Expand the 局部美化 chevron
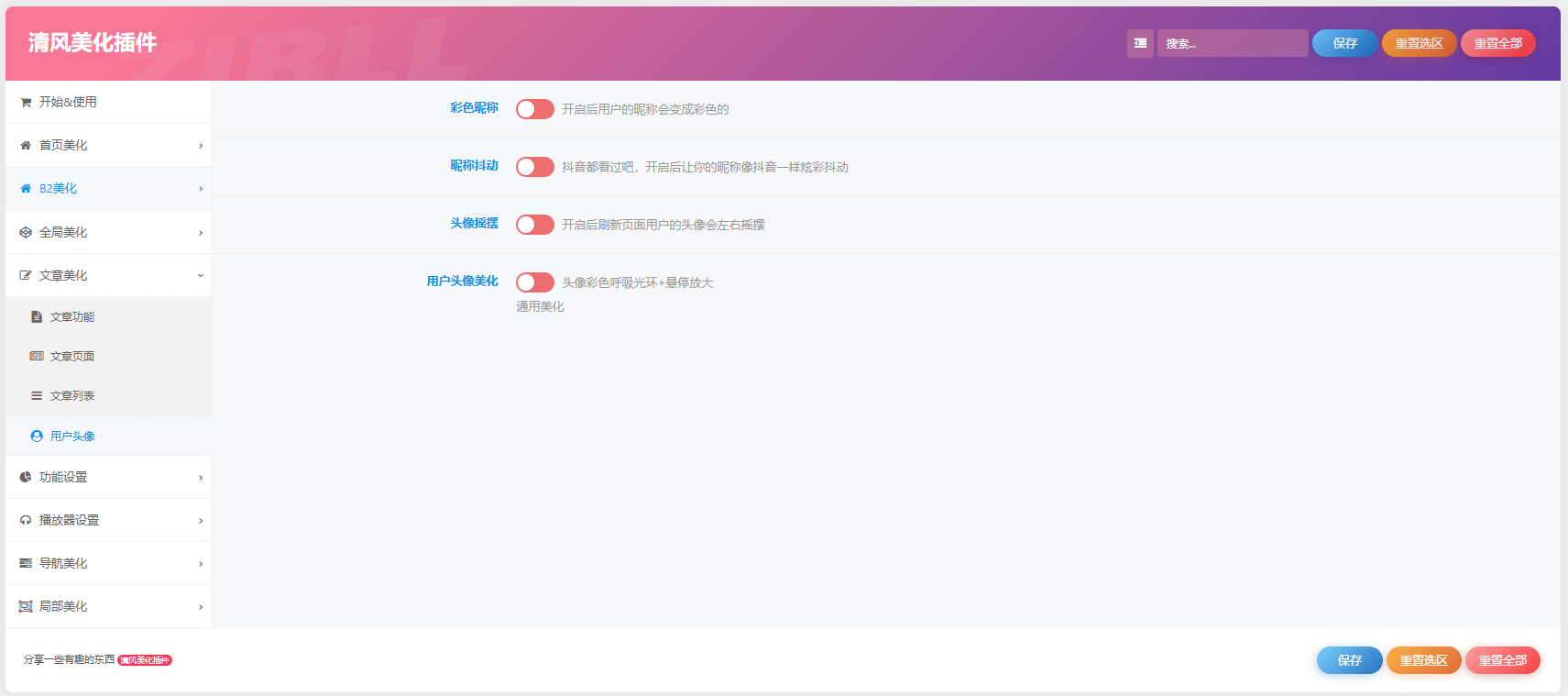This screenshot has height=696, width=1568. point(201,607)
